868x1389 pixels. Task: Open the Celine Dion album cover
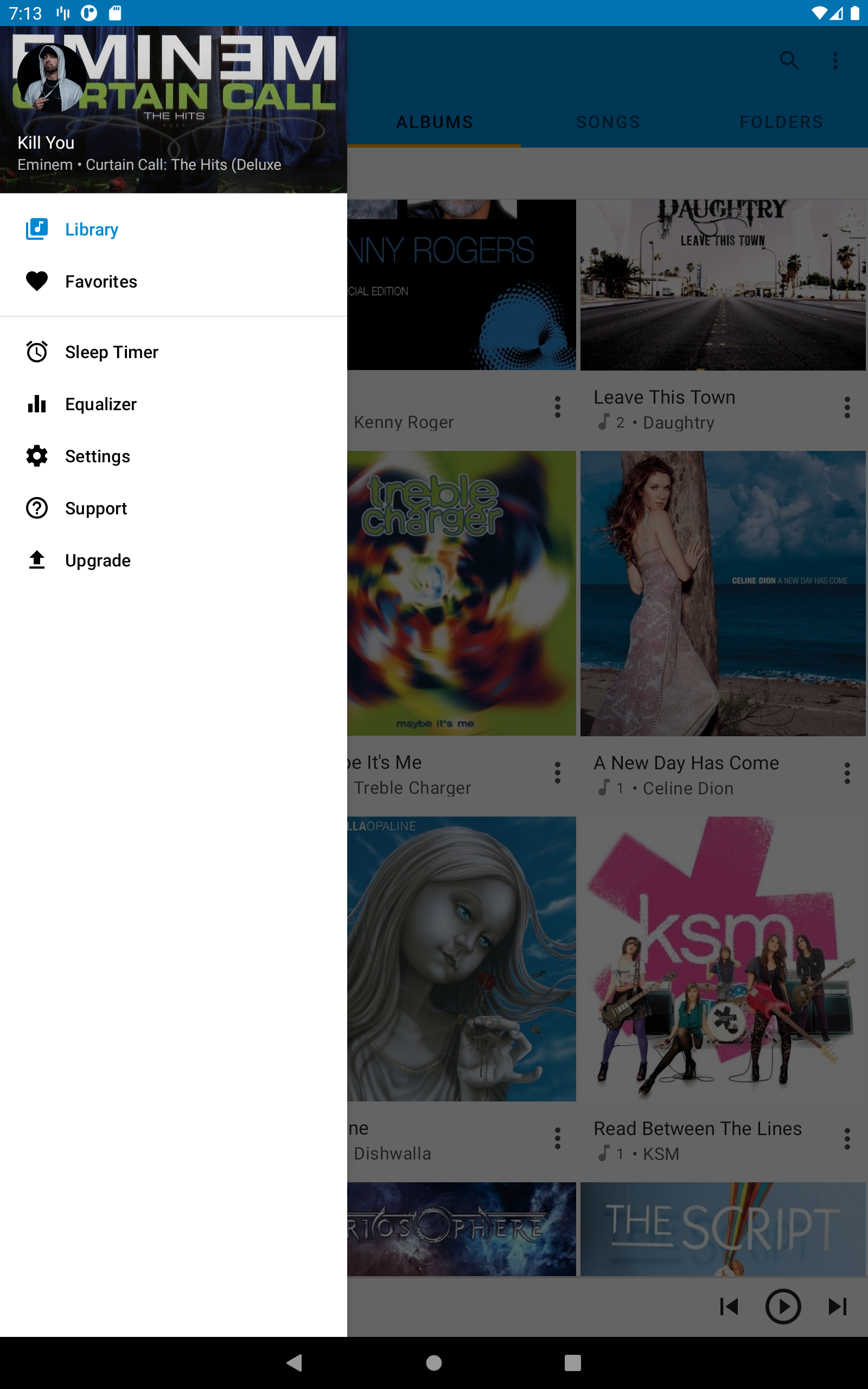(x=723, y=593)
